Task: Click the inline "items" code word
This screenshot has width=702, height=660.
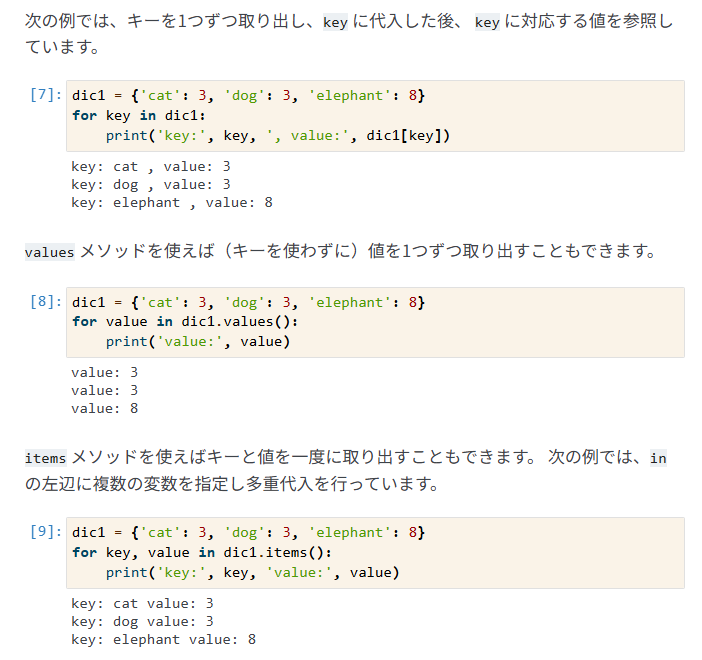Action: (46, 459)
